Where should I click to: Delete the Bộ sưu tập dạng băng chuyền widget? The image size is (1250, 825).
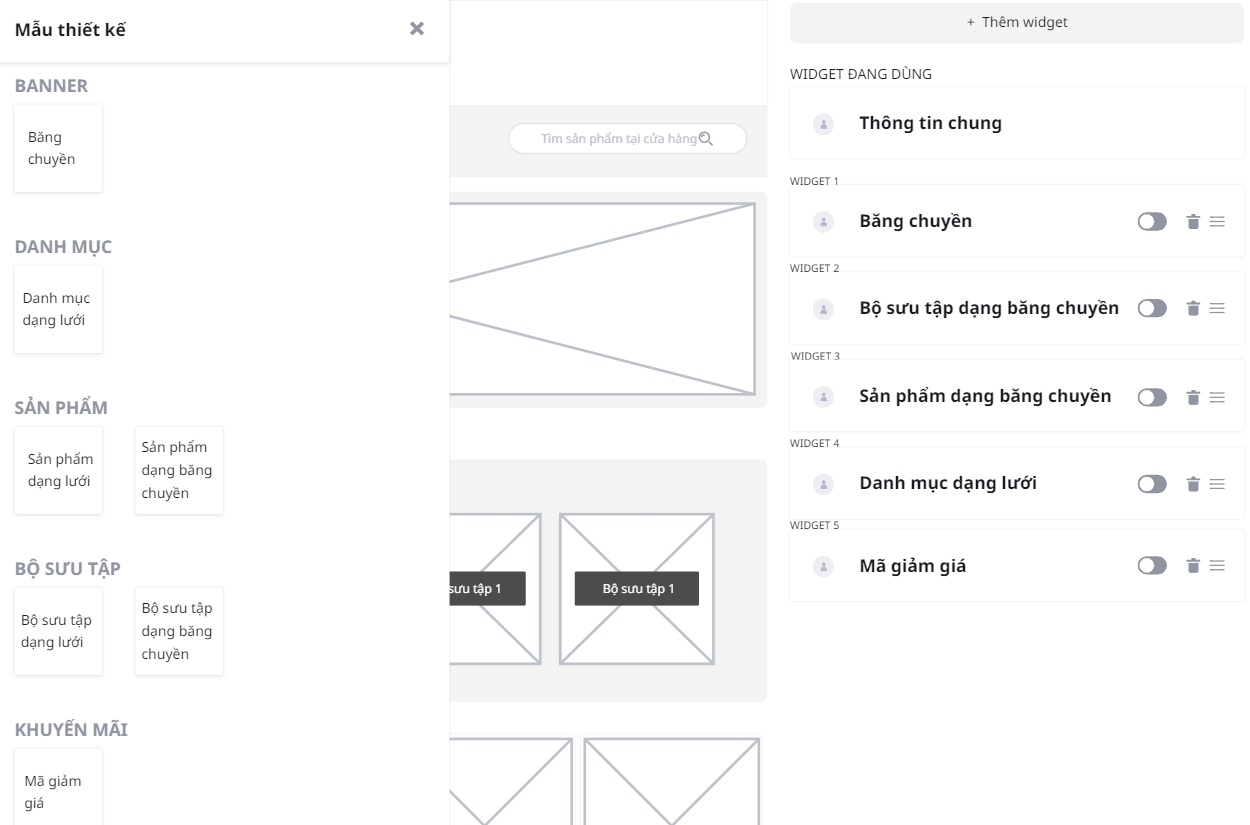click(x=1192, y=309)
